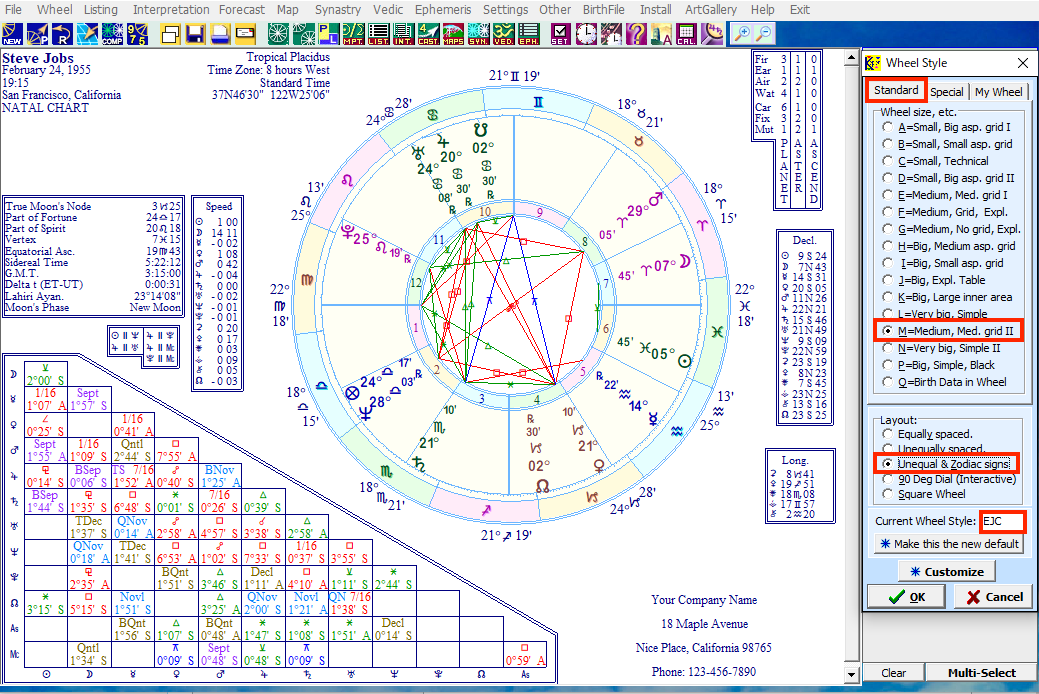Click the zoom out magnifier icon

pos(764,34)
